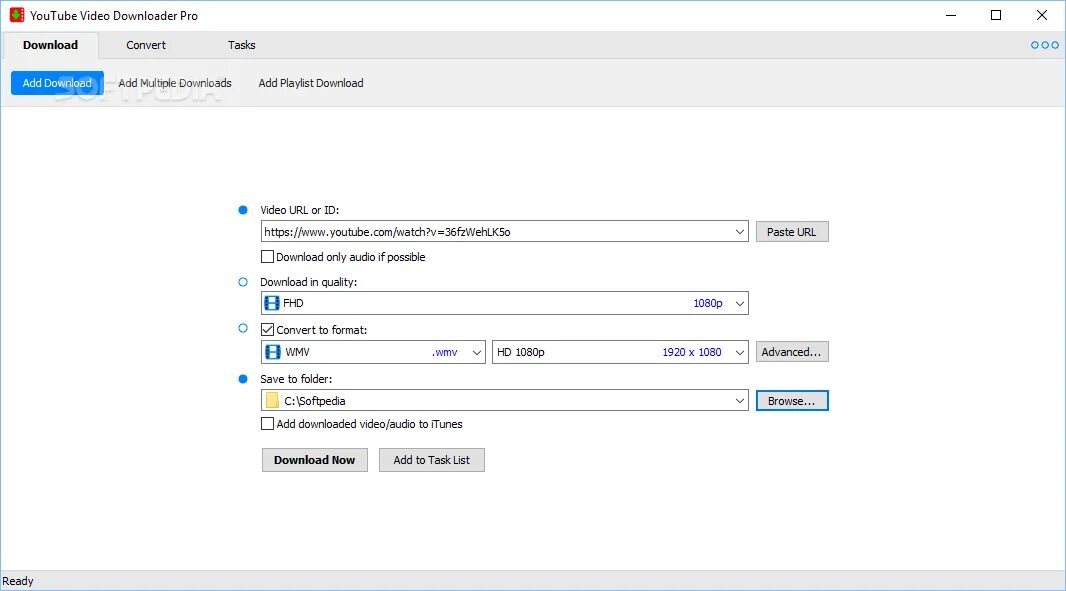Switch to the Convert tab
This screenshot has height=591, width=1066.
[146, 45]
